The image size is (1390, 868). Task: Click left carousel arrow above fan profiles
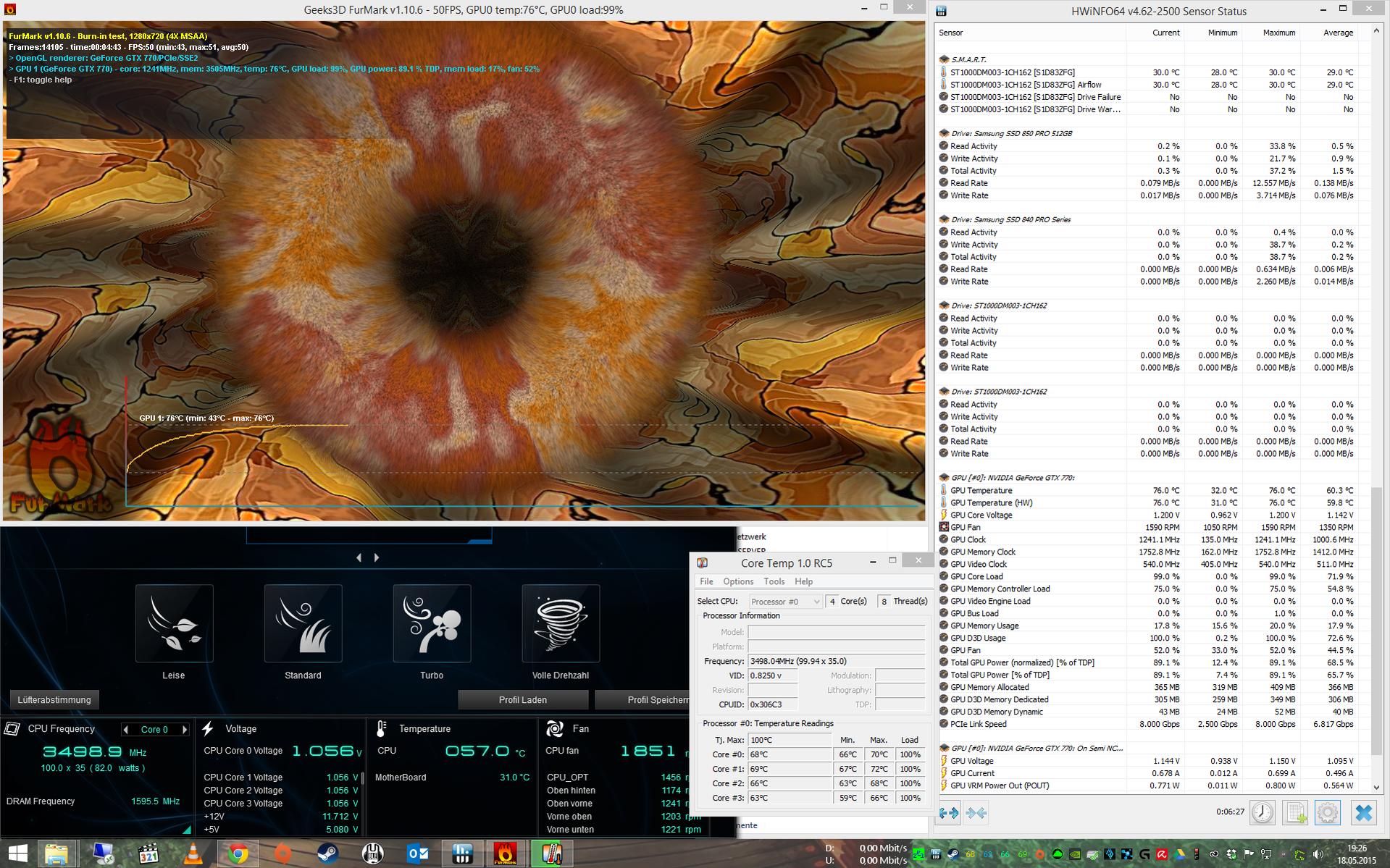359,557
